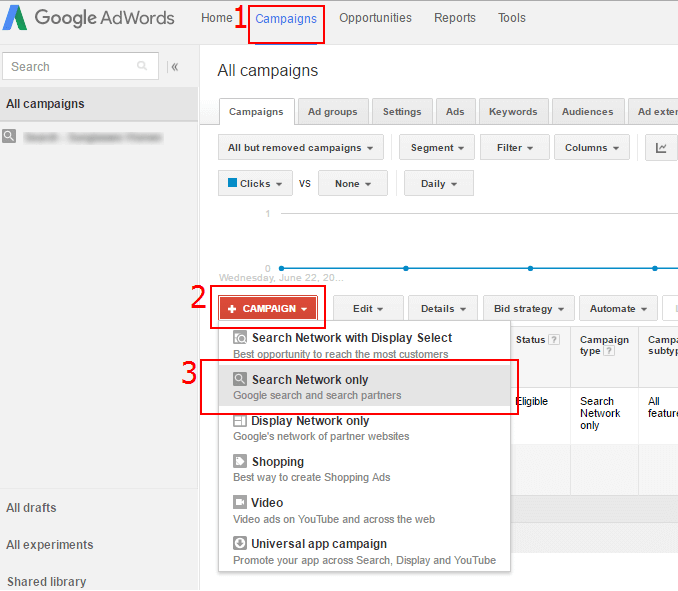Switch to the Keywords tab

coord(513,112)
